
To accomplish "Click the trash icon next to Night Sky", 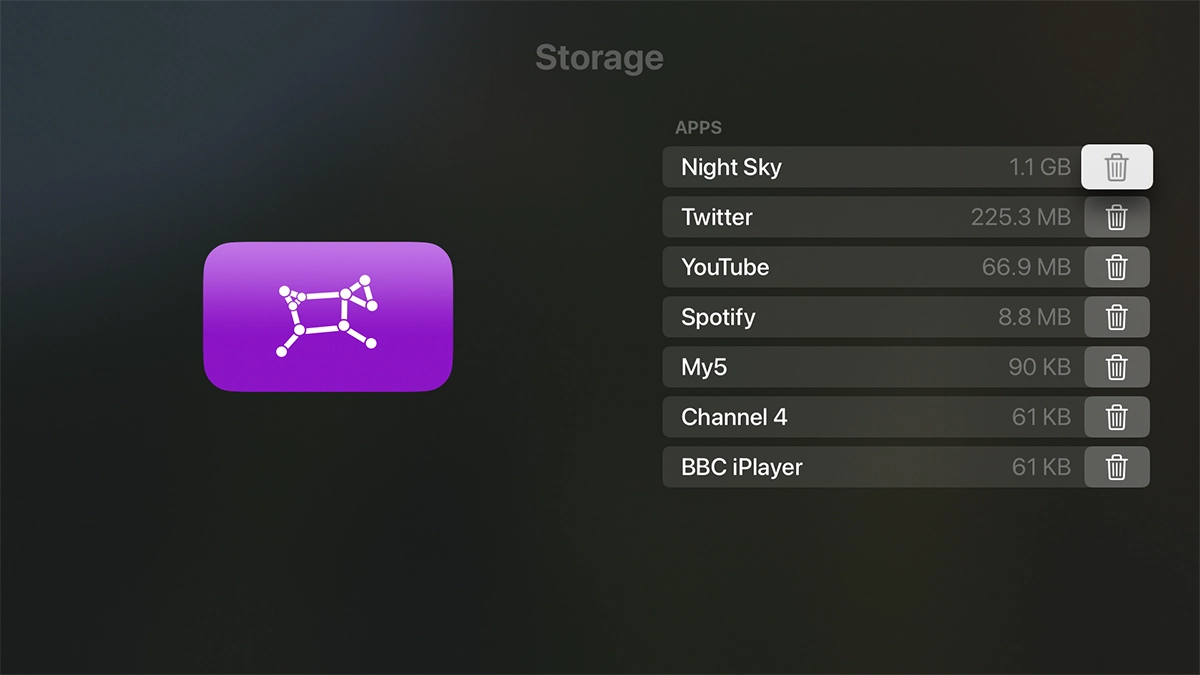I will pyautogui.click(x=1117, y=167).
